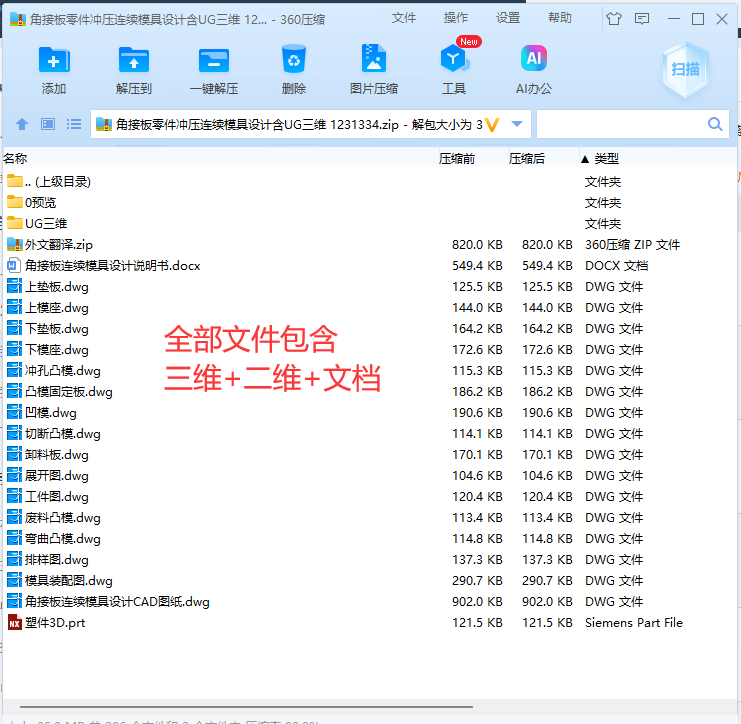
Task: Click the Siemens Part File type text
Action: click(634, 623)
